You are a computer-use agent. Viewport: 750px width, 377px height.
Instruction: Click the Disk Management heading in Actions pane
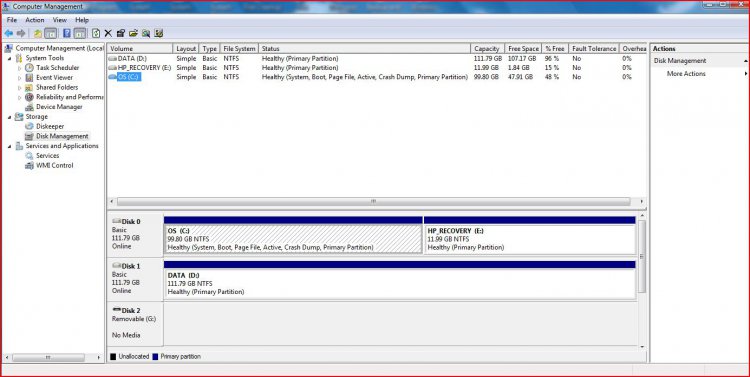click(680, 61)
